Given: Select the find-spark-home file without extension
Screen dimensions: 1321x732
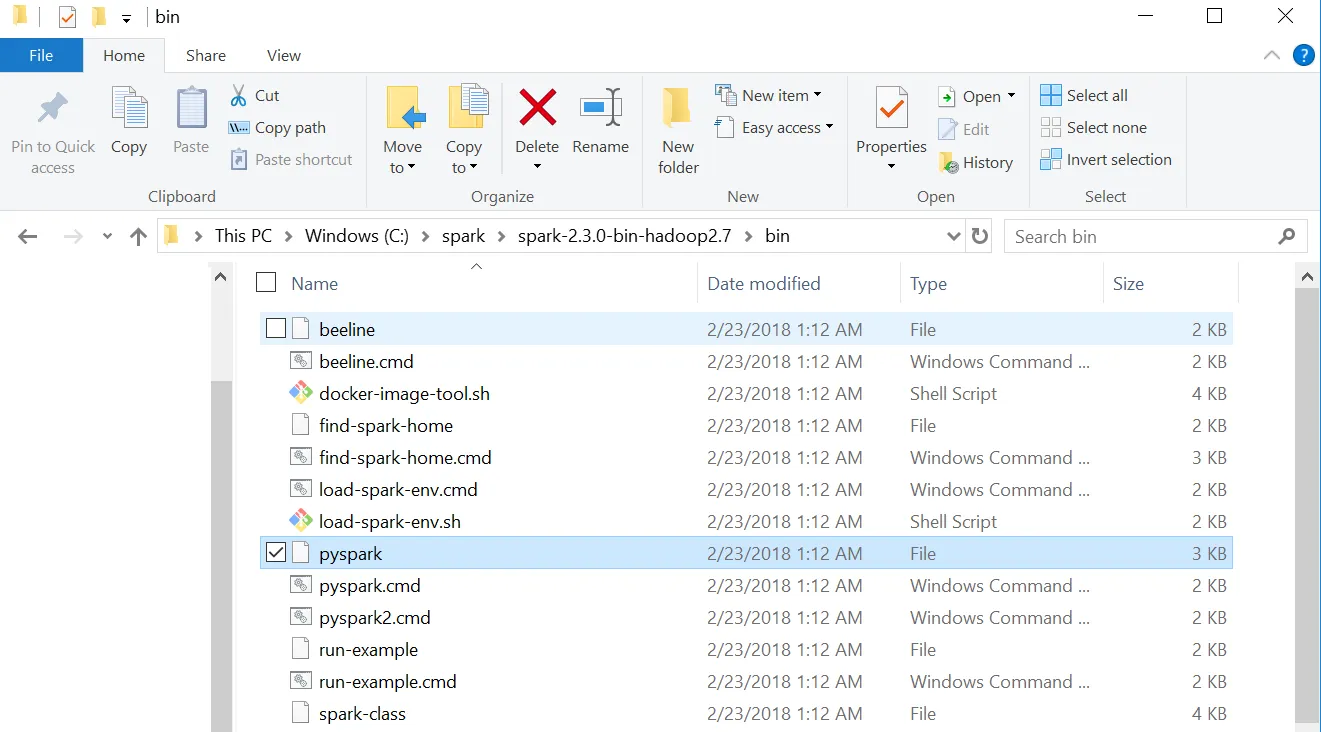Looking at the screenshot, I should tap(746, 426).
